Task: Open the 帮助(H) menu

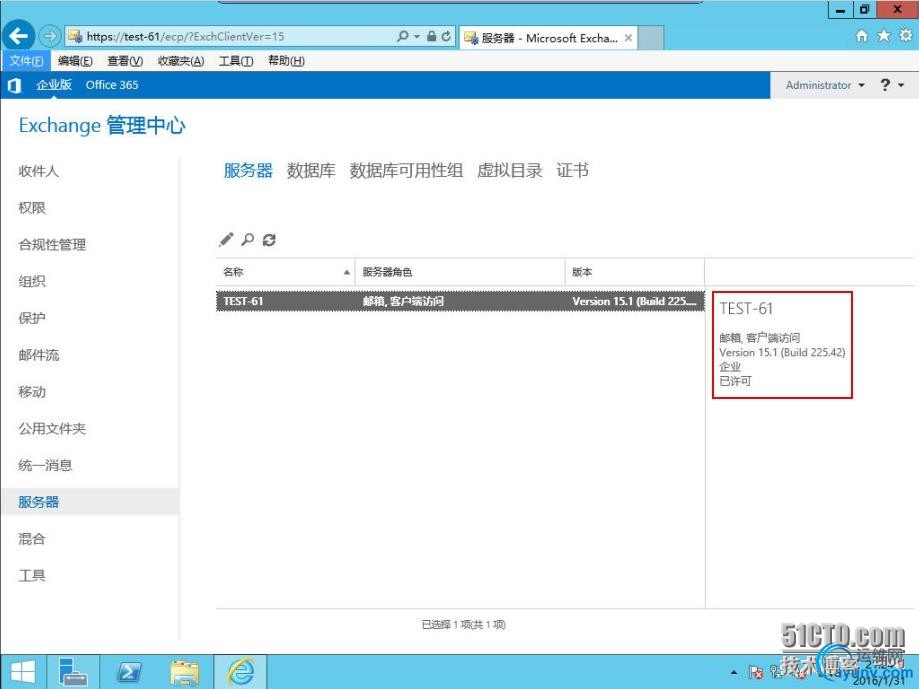Action: tap(286, 61)
